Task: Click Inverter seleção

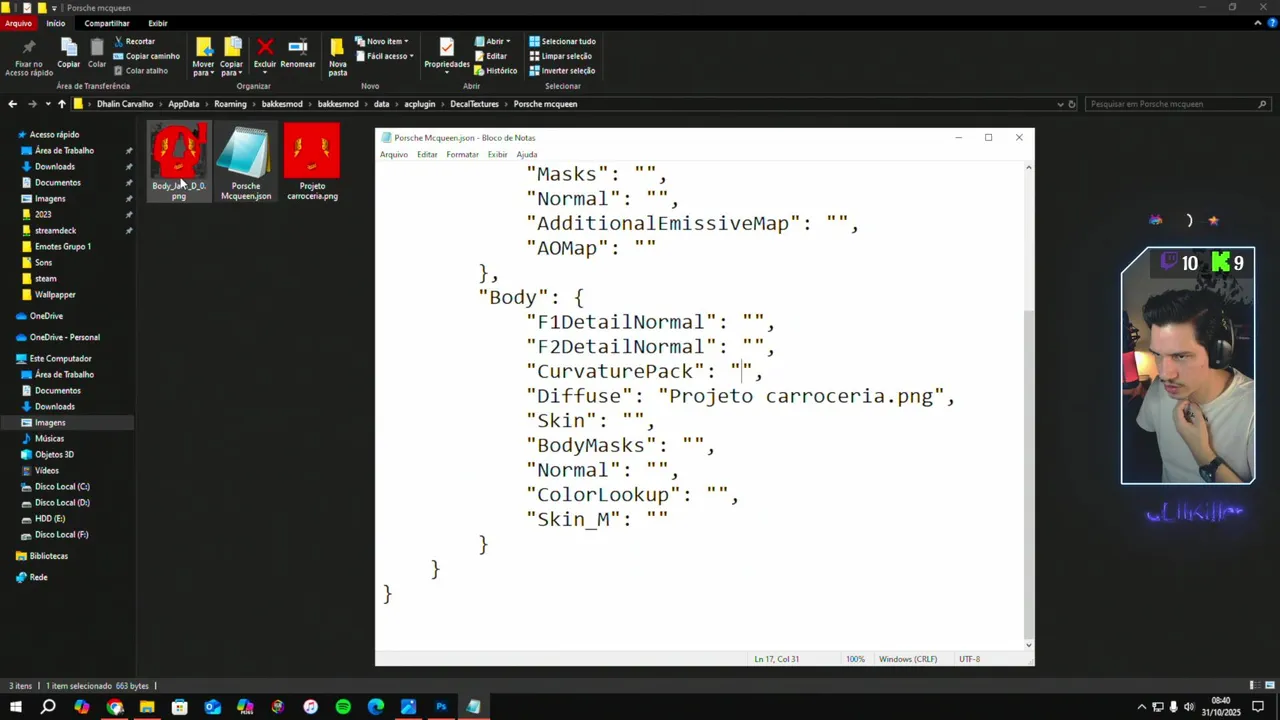Action: pos(562,71)
